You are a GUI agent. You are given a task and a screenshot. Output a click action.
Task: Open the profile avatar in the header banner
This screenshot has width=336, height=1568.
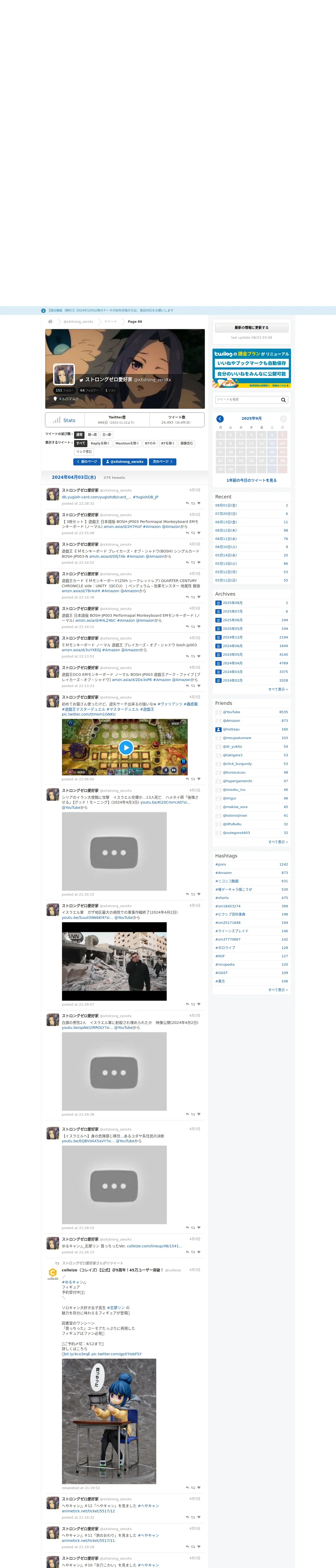coord(64,374)
